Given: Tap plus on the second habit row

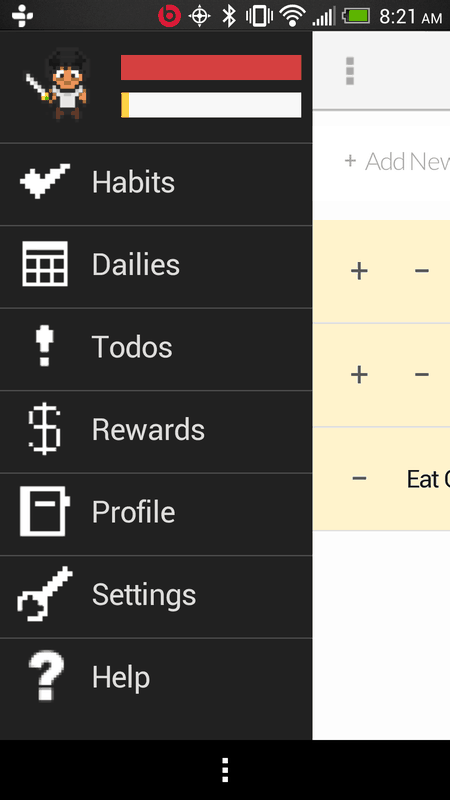Looking at the screenshot, I should point(359,375).
